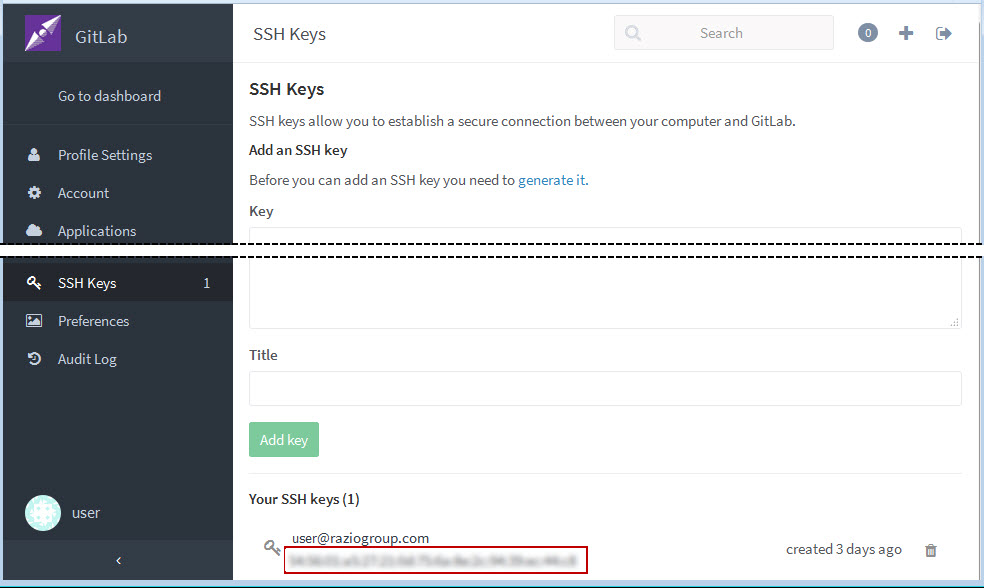The image size is (984, 588).
Task: View the Audit Log page
Action: pyautogui.click(x=87, y=359)
